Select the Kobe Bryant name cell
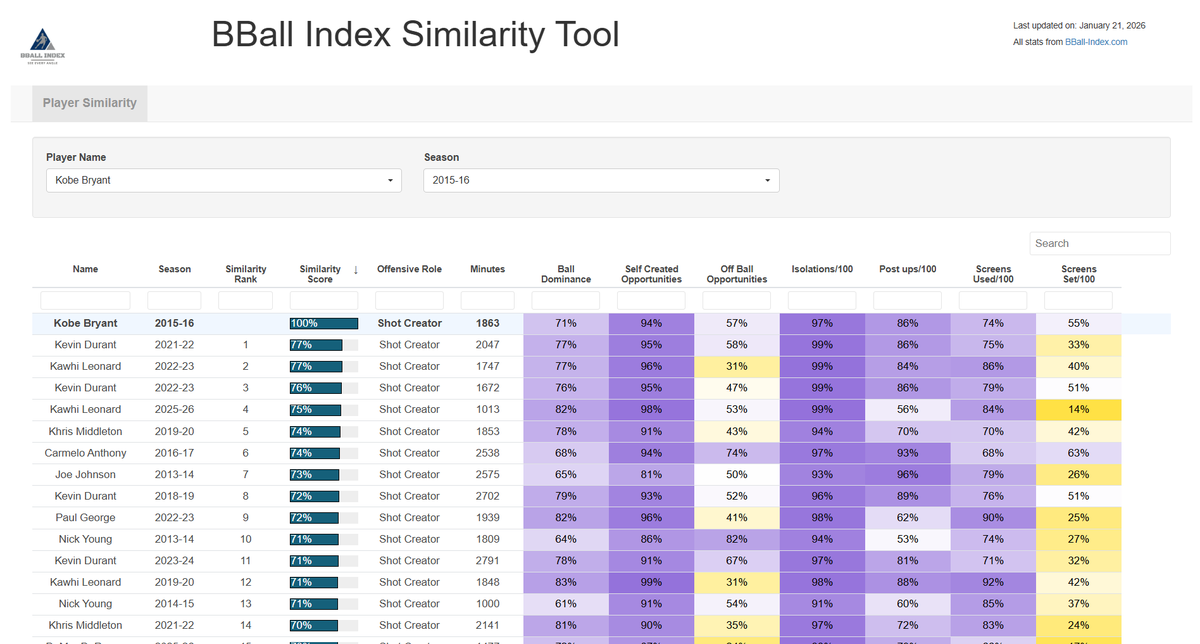Viewport: 1200px width, 644px height. (x=85, y=323)
